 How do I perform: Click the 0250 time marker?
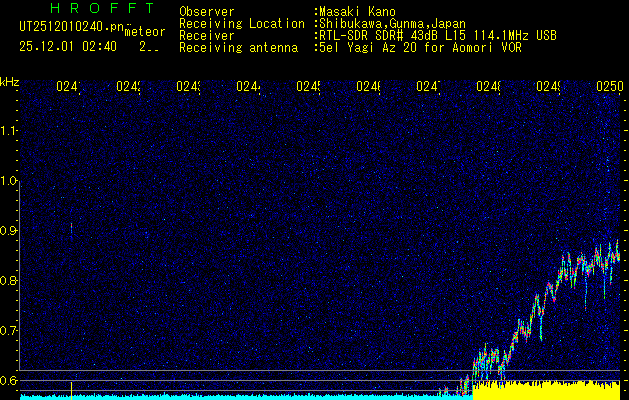click(609, 88)
